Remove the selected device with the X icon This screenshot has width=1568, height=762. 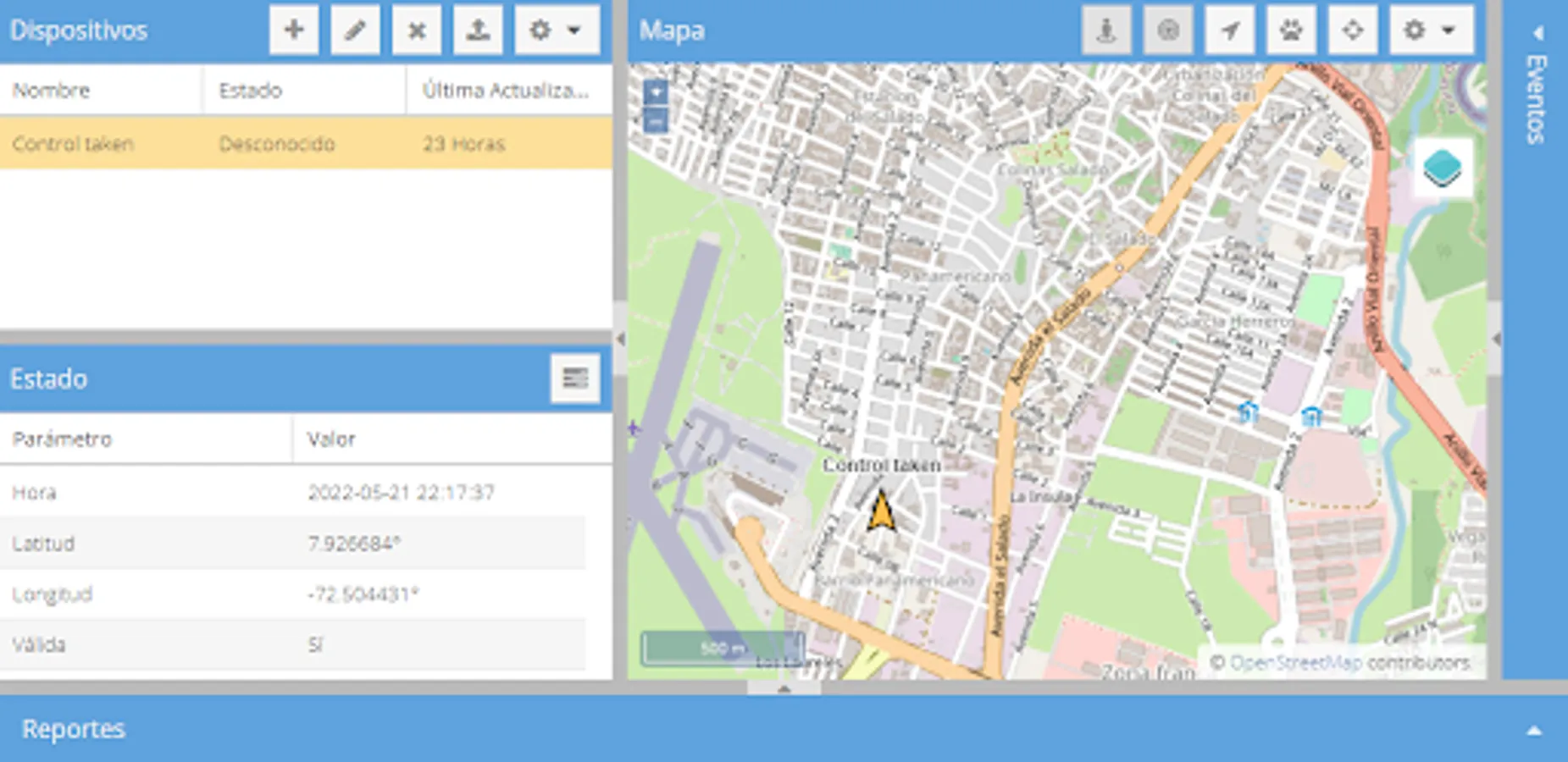pyautogui.click(x=416, y=29)
